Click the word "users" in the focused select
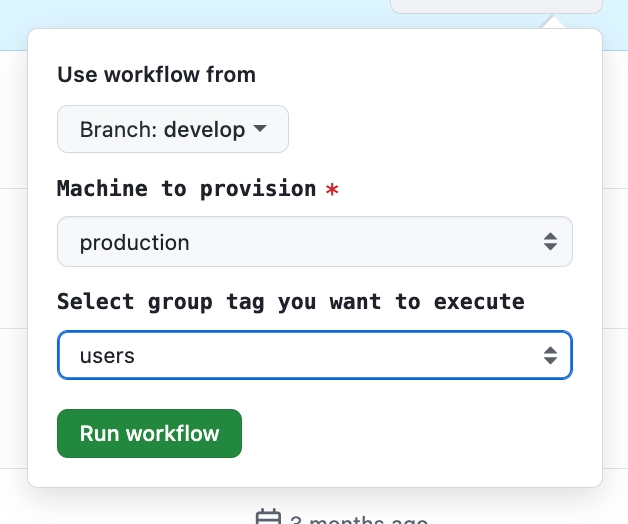 coord(107,355)
